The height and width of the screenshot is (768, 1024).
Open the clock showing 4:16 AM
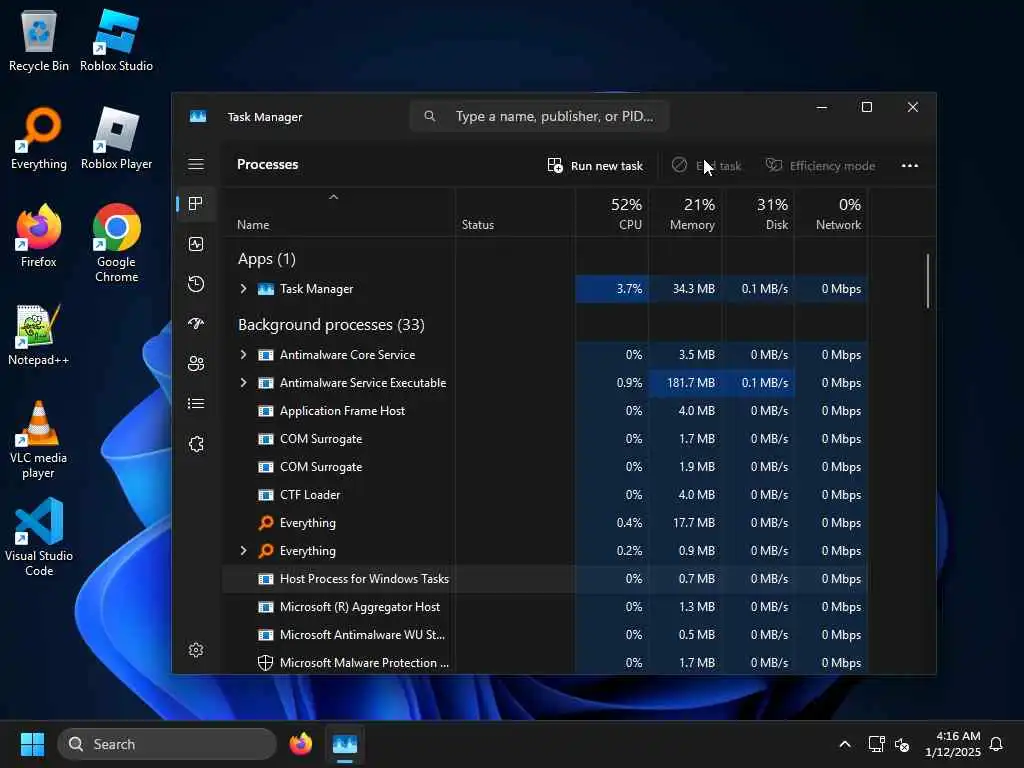tap(952, 744)
